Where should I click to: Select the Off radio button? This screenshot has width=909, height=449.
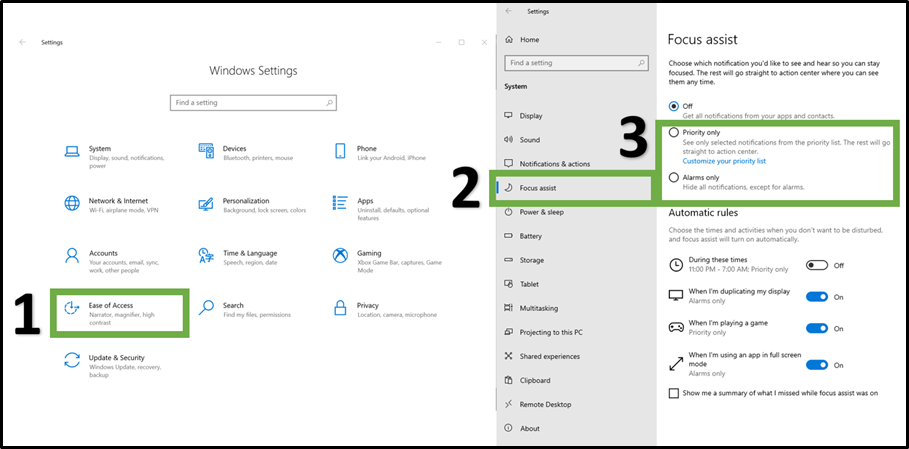pyautogui.click(x=674, y=106)
